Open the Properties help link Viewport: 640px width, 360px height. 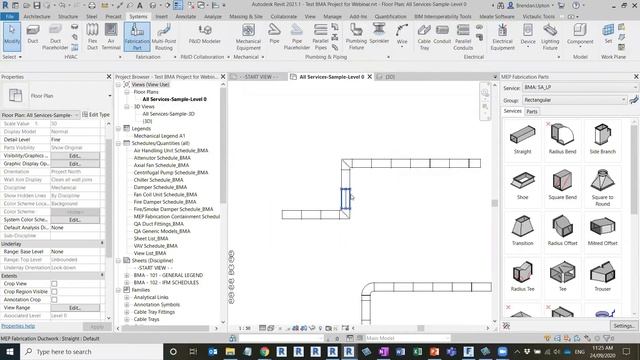click(x=18, y=326)
